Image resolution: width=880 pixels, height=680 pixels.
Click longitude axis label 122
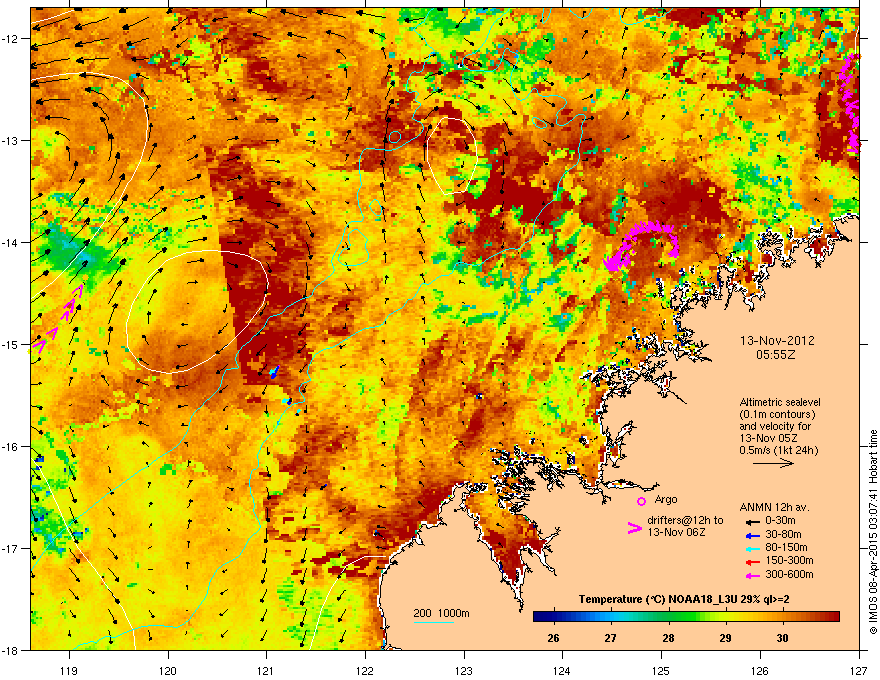[x=365, y=670]
